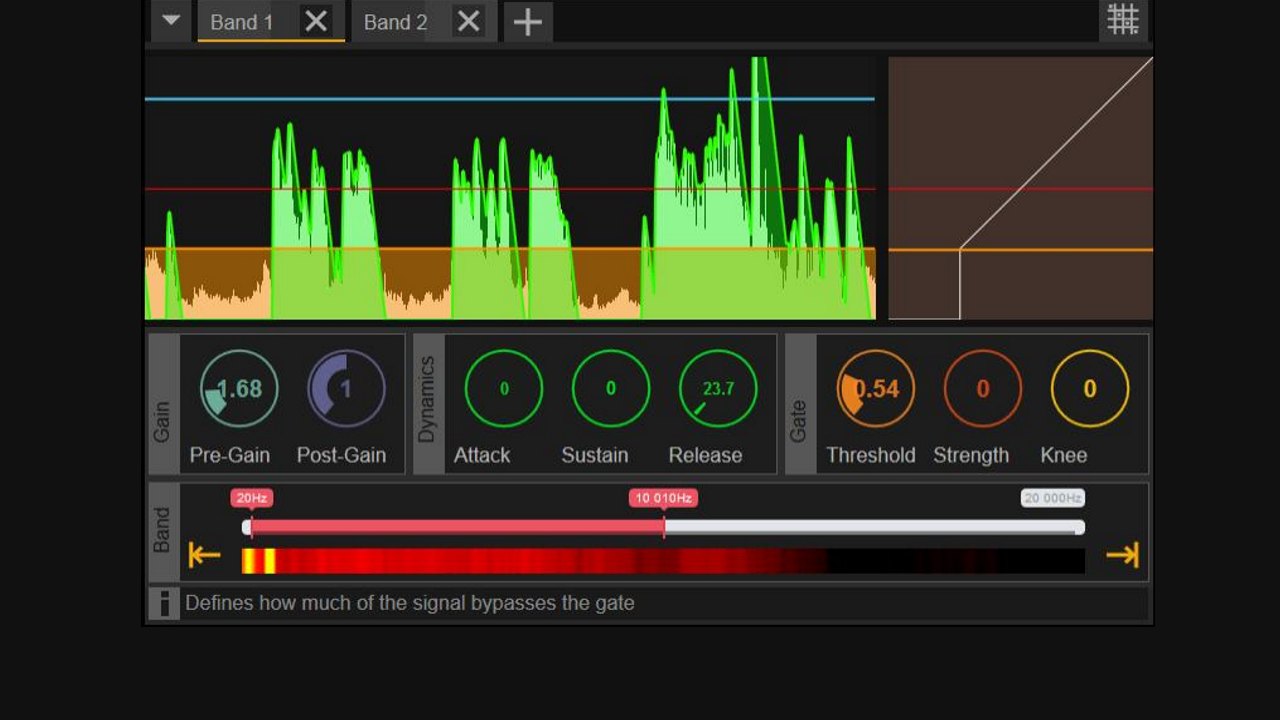Click the Post-Gain knob

(x=346, y=389)
